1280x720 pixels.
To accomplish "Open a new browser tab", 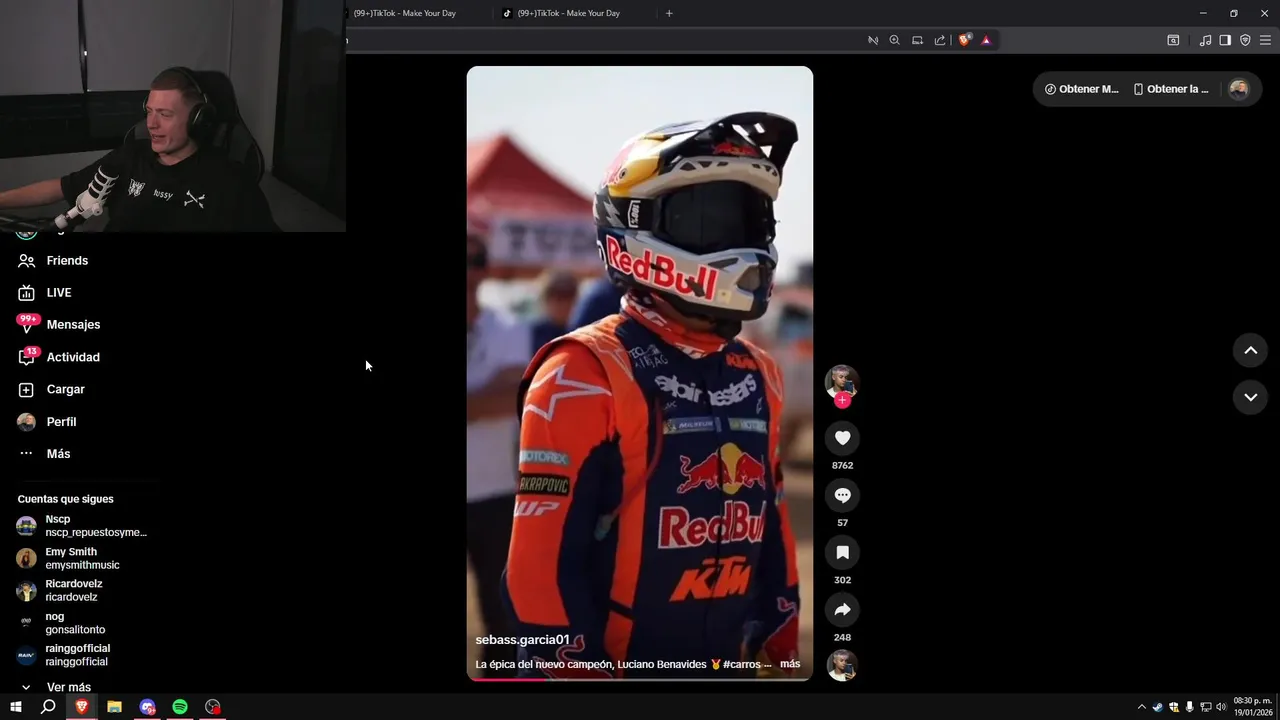I will pos(669,13).
